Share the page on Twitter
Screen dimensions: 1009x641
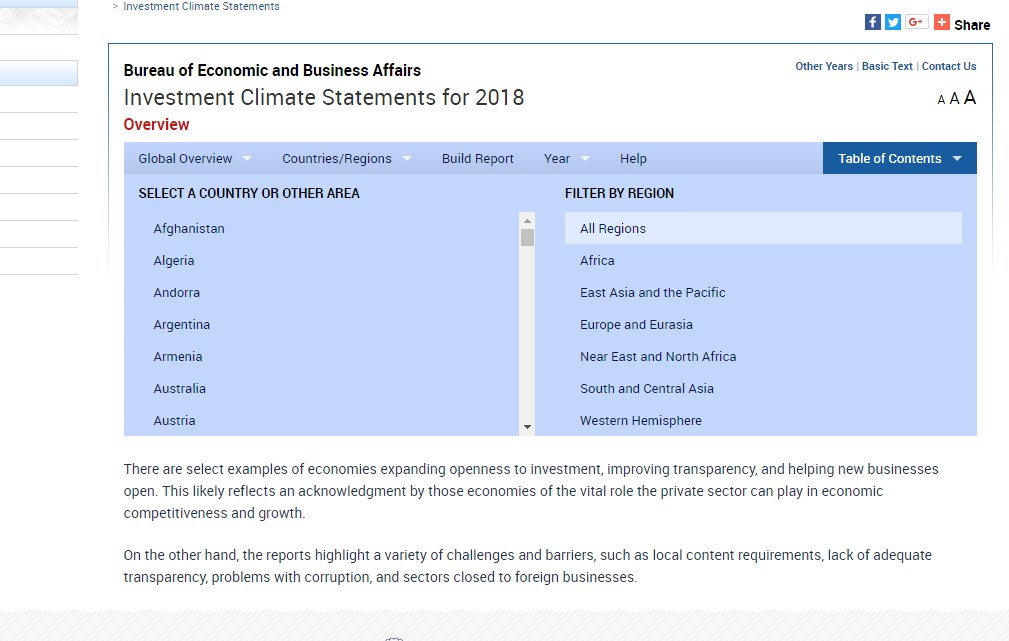[893, 22]
